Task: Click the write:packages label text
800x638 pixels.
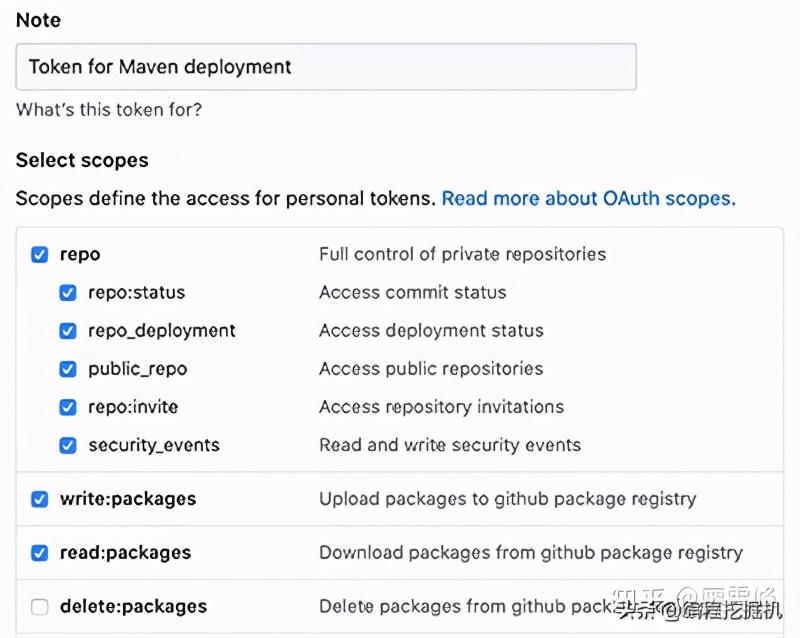Action: [127, 499]
